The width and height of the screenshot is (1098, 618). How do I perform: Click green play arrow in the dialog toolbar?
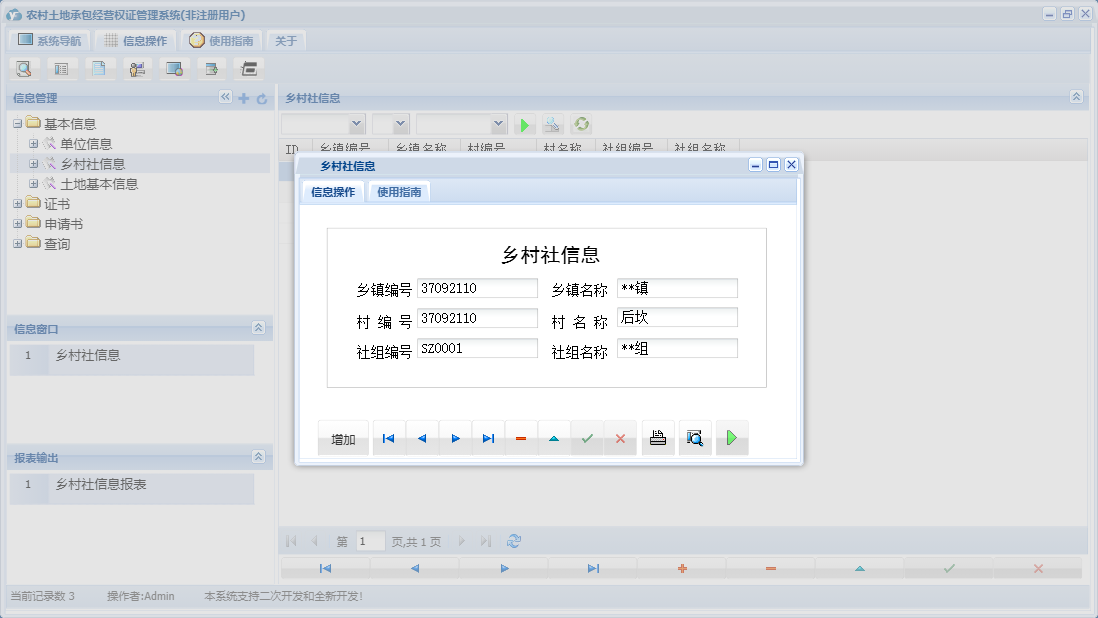point(732,438)
